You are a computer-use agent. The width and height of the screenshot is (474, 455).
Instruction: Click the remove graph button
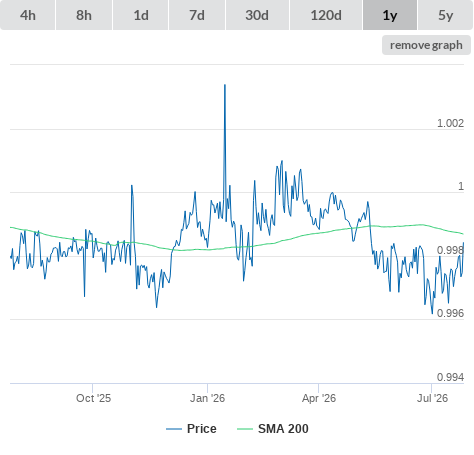[x=426, y=45]
